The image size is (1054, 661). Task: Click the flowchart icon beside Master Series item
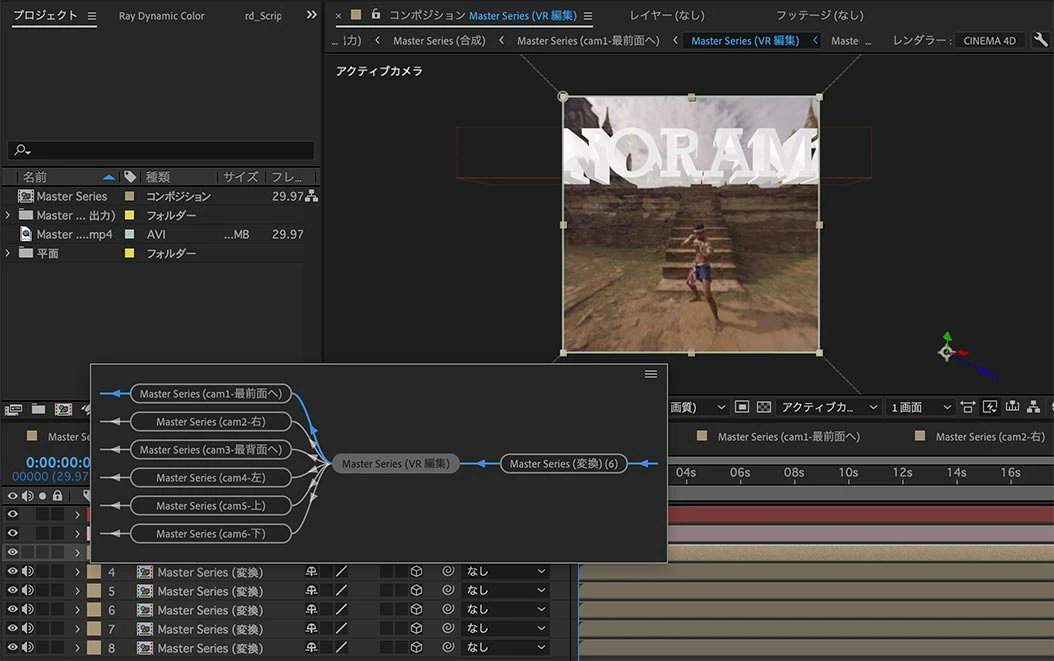click(x=311, y=196)
